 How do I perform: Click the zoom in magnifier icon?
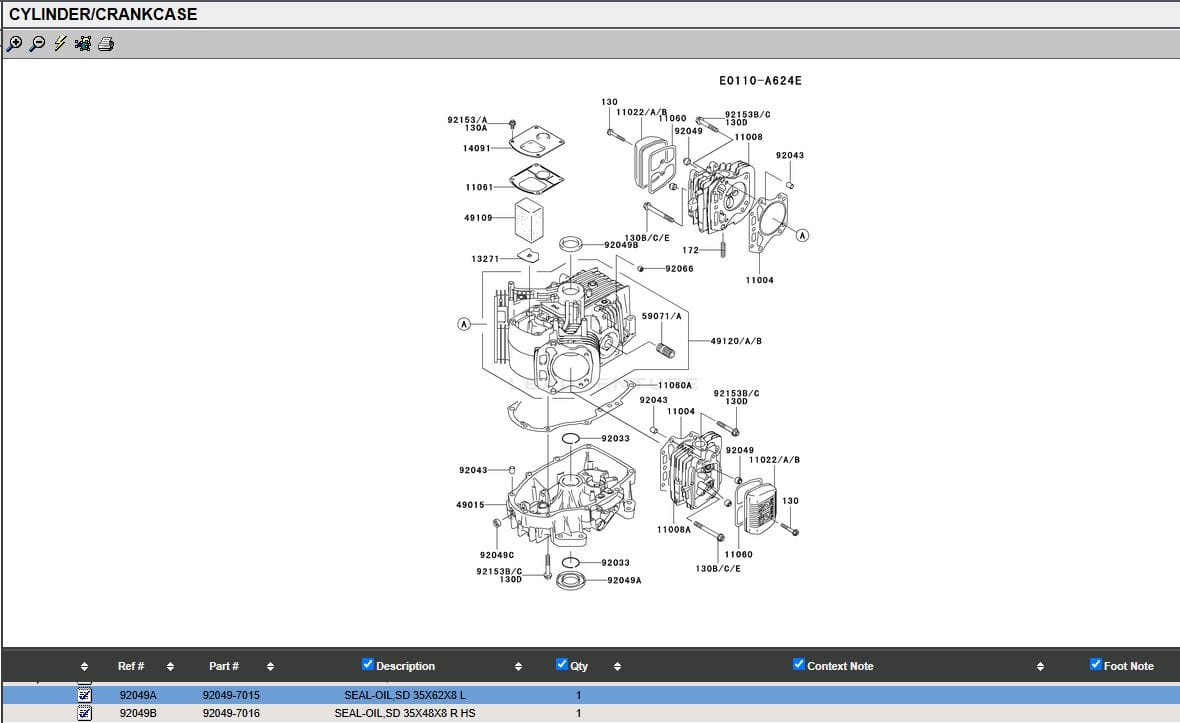pyautogui.click(x=14, y=43)
